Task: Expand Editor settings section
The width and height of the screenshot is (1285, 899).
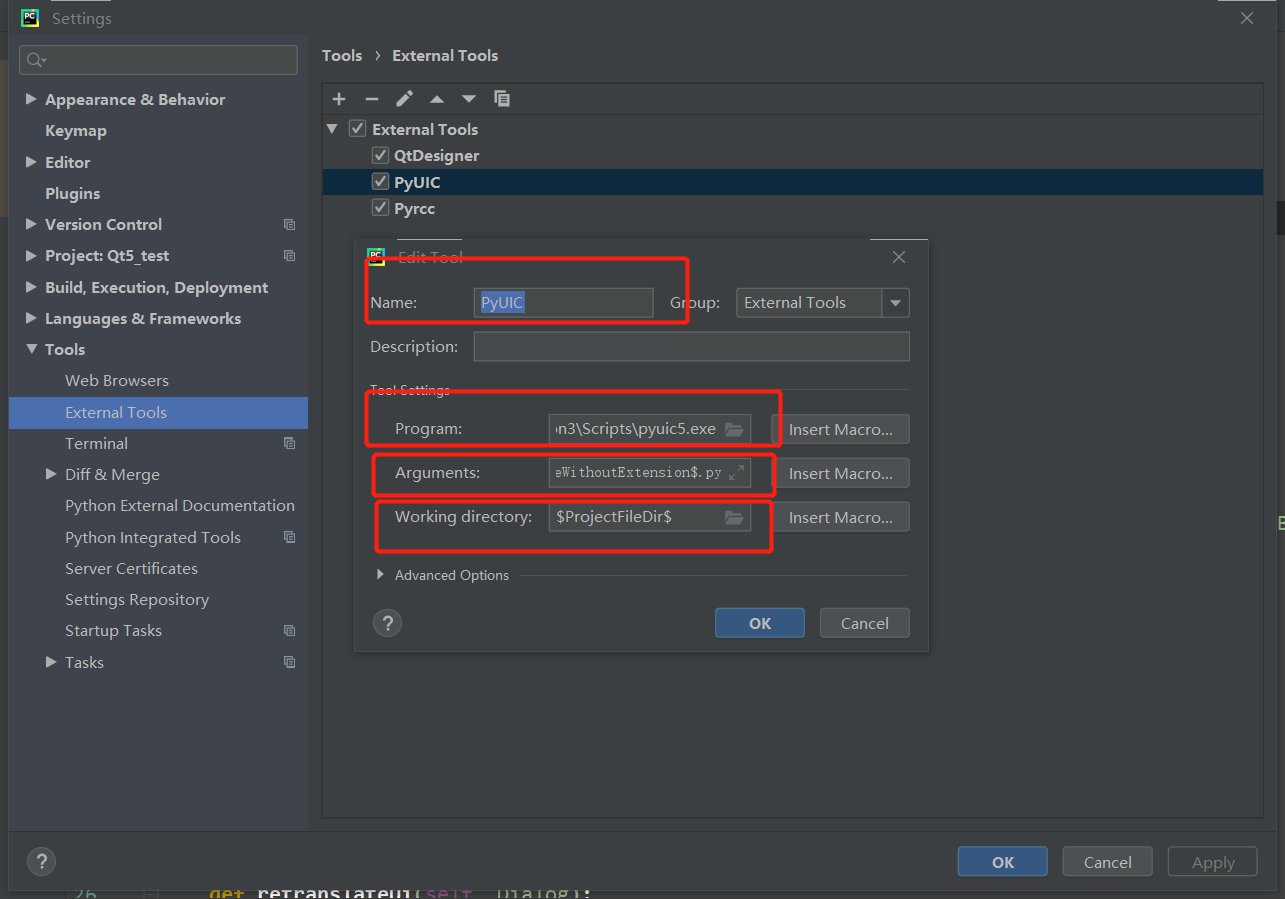Action: click(31, 162)
